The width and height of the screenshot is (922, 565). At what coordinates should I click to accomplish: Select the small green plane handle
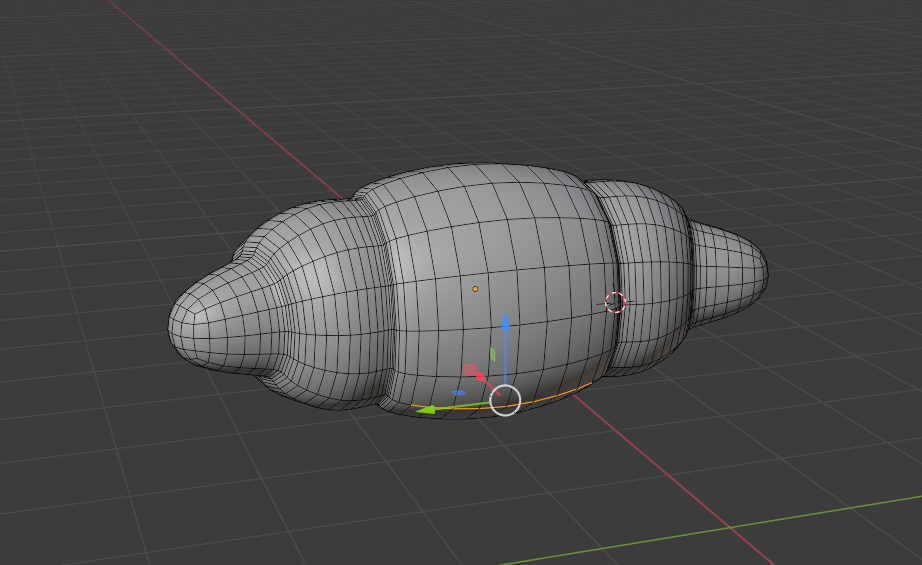click(x=492, y=354)
